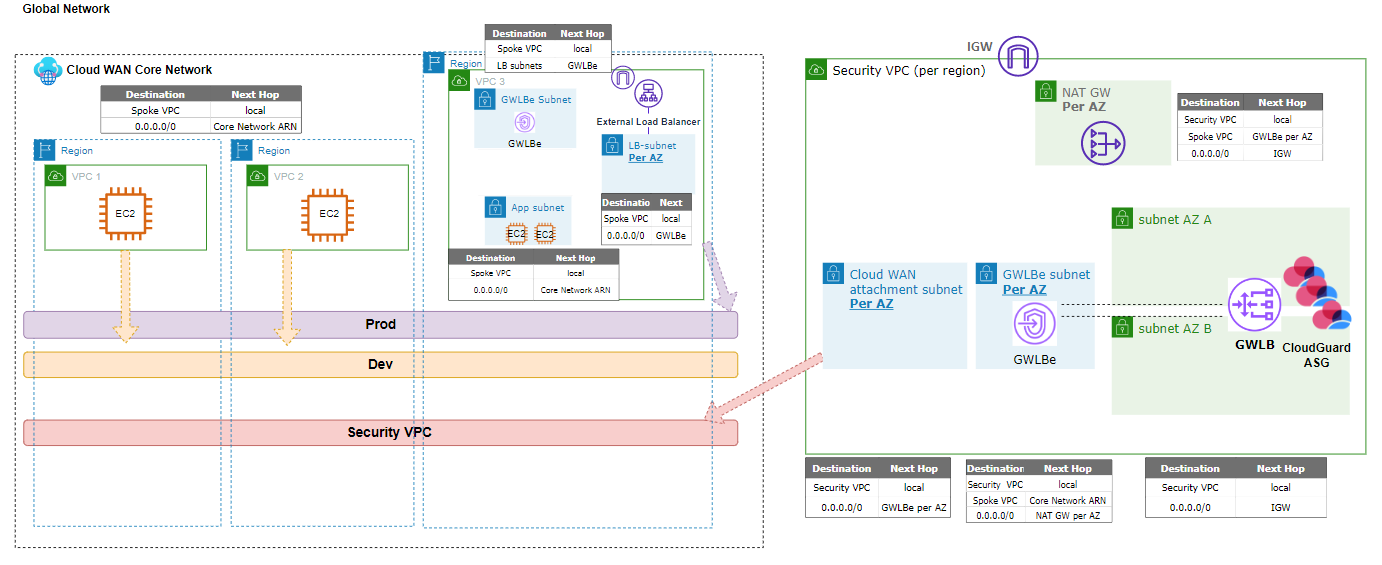Select the GWLBe endpoint icon in Security VPC
The width and height of the screenshot is (1382, 565).
tap(1034, 325)
